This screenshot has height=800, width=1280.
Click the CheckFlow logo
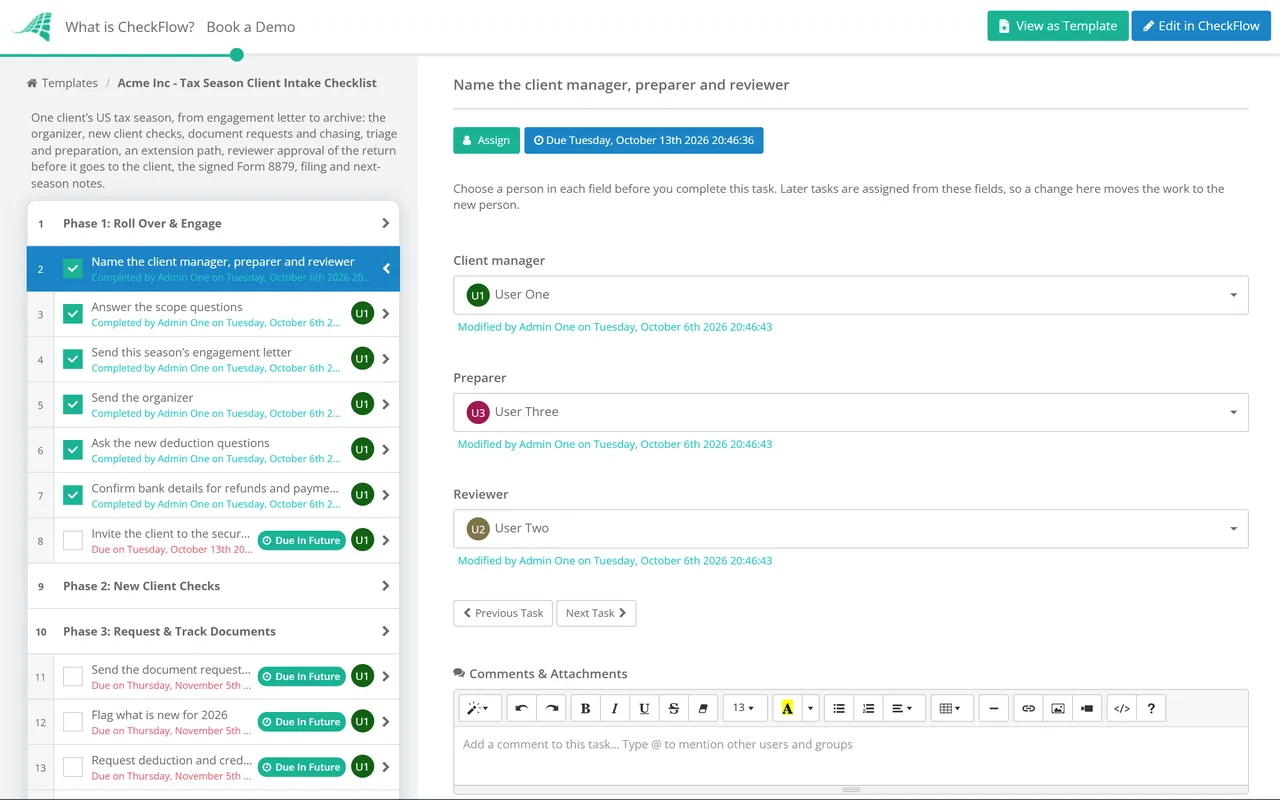(31, 27)
